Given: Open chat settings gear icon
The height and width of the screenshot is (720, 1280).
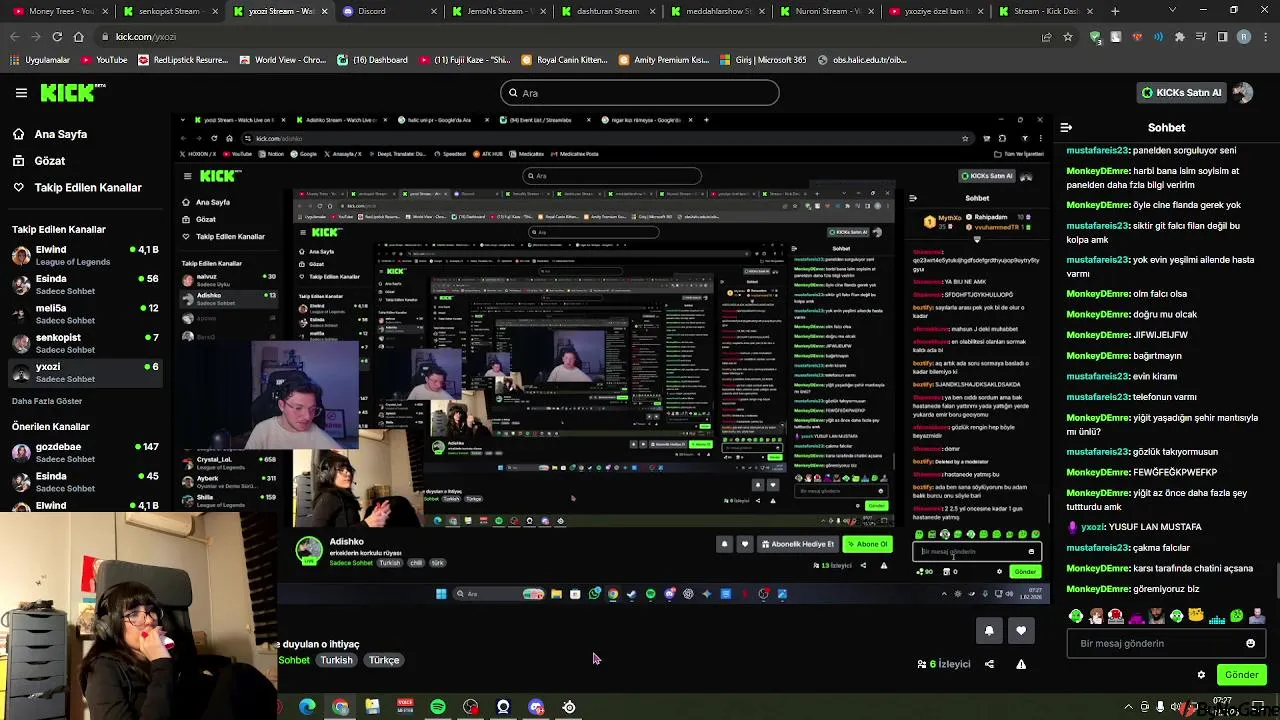Looking at the screenshot, I should [1201, 675].
